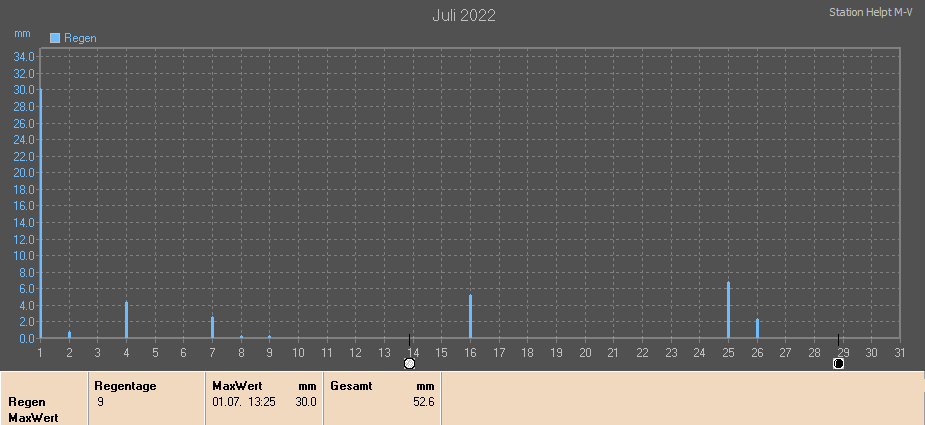Screen dimensions: 925x425
Task: Click the rain bar on day 26
Action: point(757,328)
